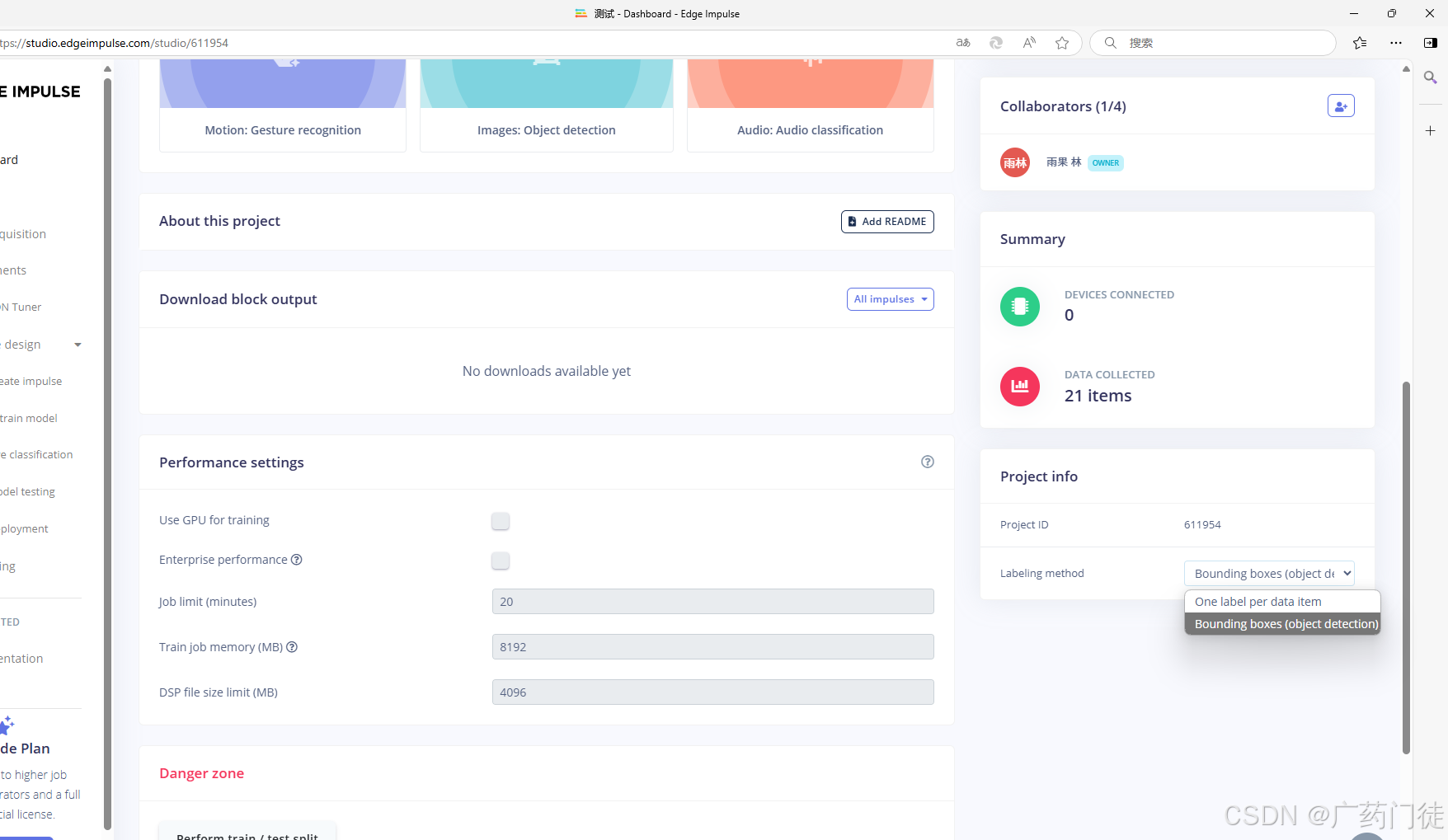Open the Enterprise performance help tooltip icon
Screen dimensions: 1448x840
pyautogui.click(x=297, y=560)
